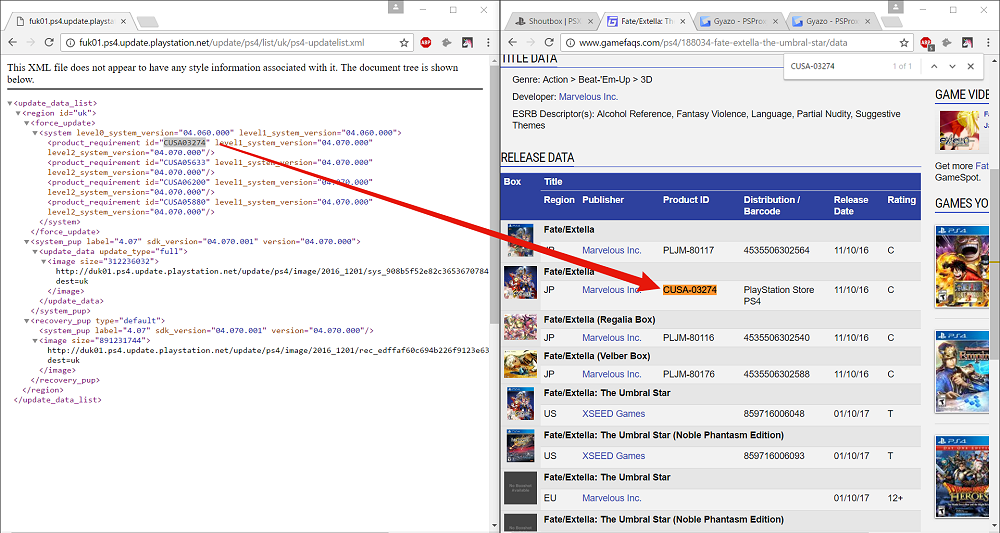This screenshot has width=1000, height=533.
Task: Open Marvelous Inc. link in CUSA-03274 row
Action: (612, 290)
